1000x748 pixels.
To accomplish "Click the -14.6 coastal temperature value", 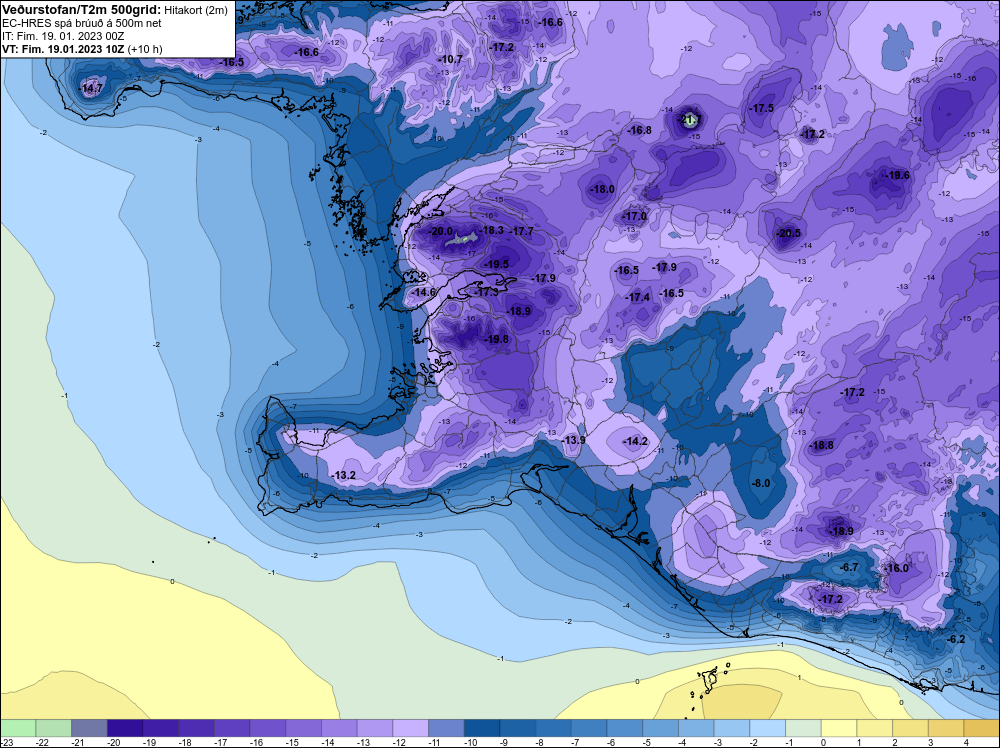I will pyautogui.click(x=423, y=293).
